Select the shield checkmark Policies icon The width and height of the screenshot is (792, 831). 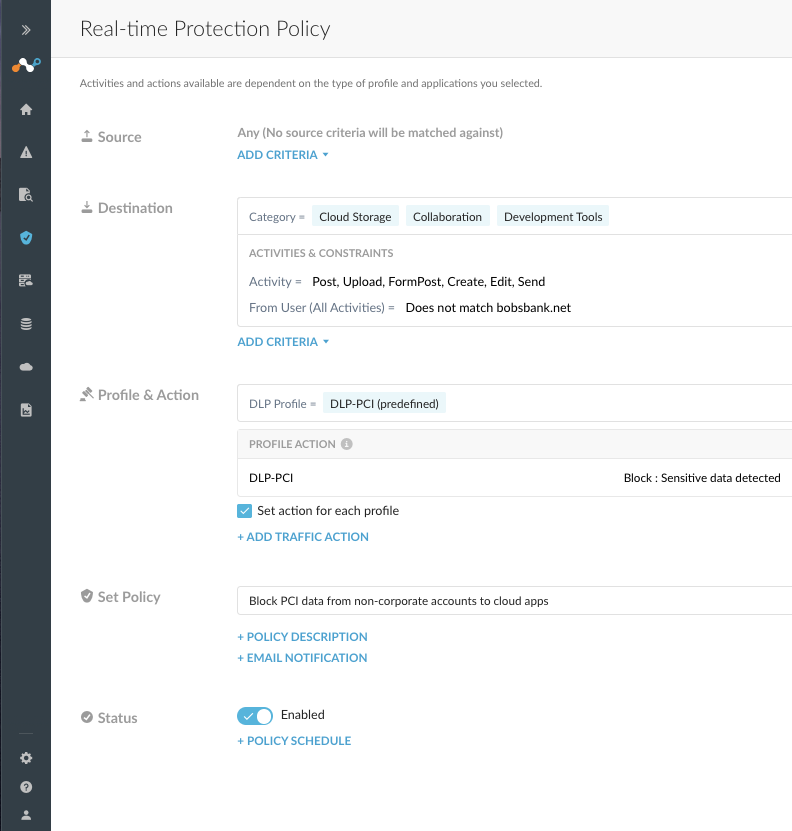pyautogui.click(x=26, y=238)
